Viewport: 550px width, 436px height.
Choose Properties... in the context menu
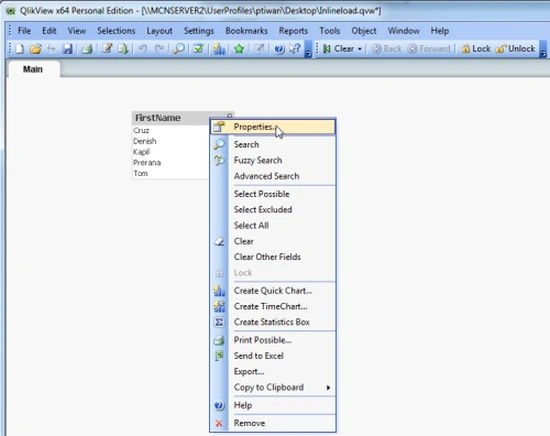pyautogui.click(x=273, y=127)
